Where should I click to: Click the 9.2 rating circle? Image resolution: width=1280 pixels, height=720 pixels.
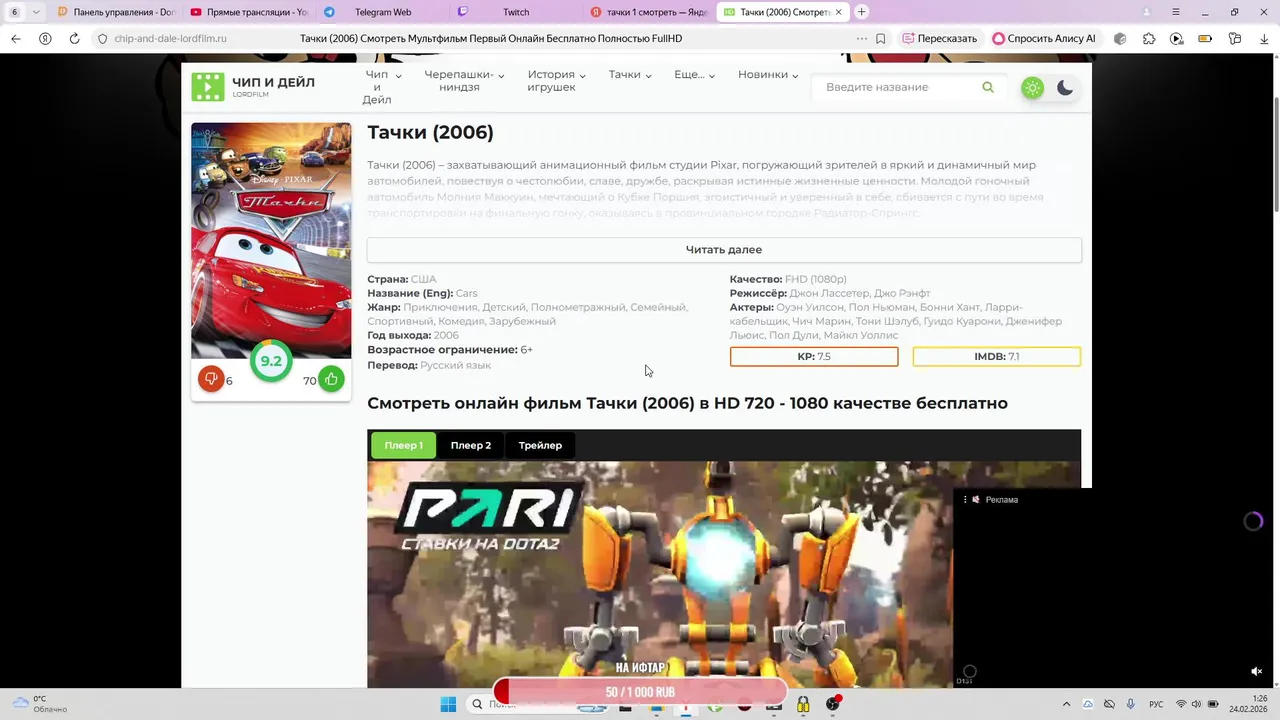point(271,361)
